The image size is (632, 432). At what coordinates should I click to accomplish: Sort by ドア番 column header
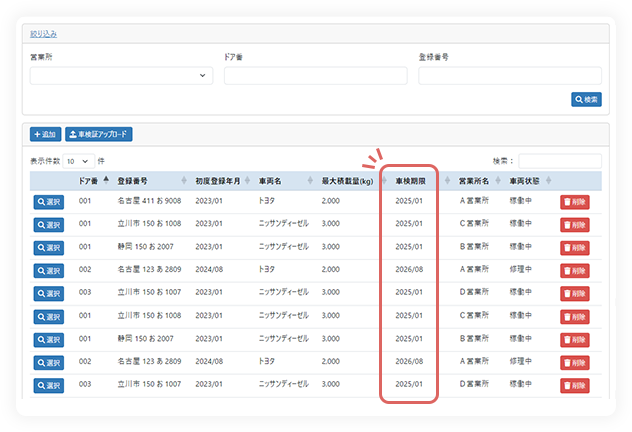click(90, 181)
